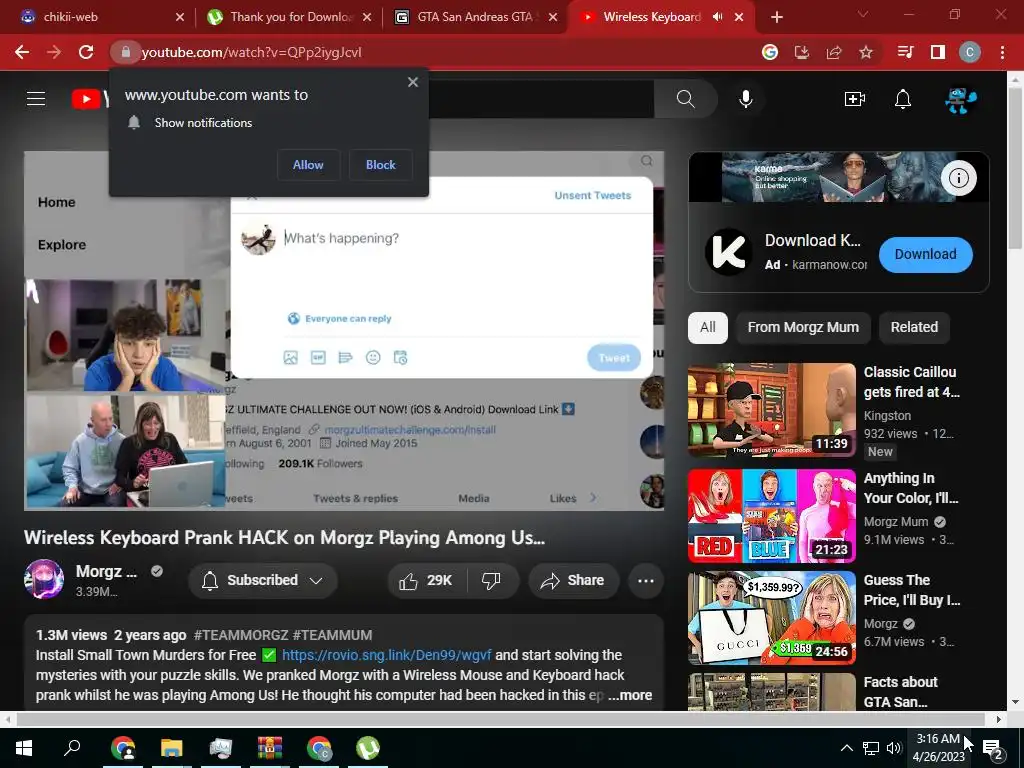Screen dimensions: 1024x768
Task: Select the Related filter chip
Action: pyautogui.click(x=914, y=327)
